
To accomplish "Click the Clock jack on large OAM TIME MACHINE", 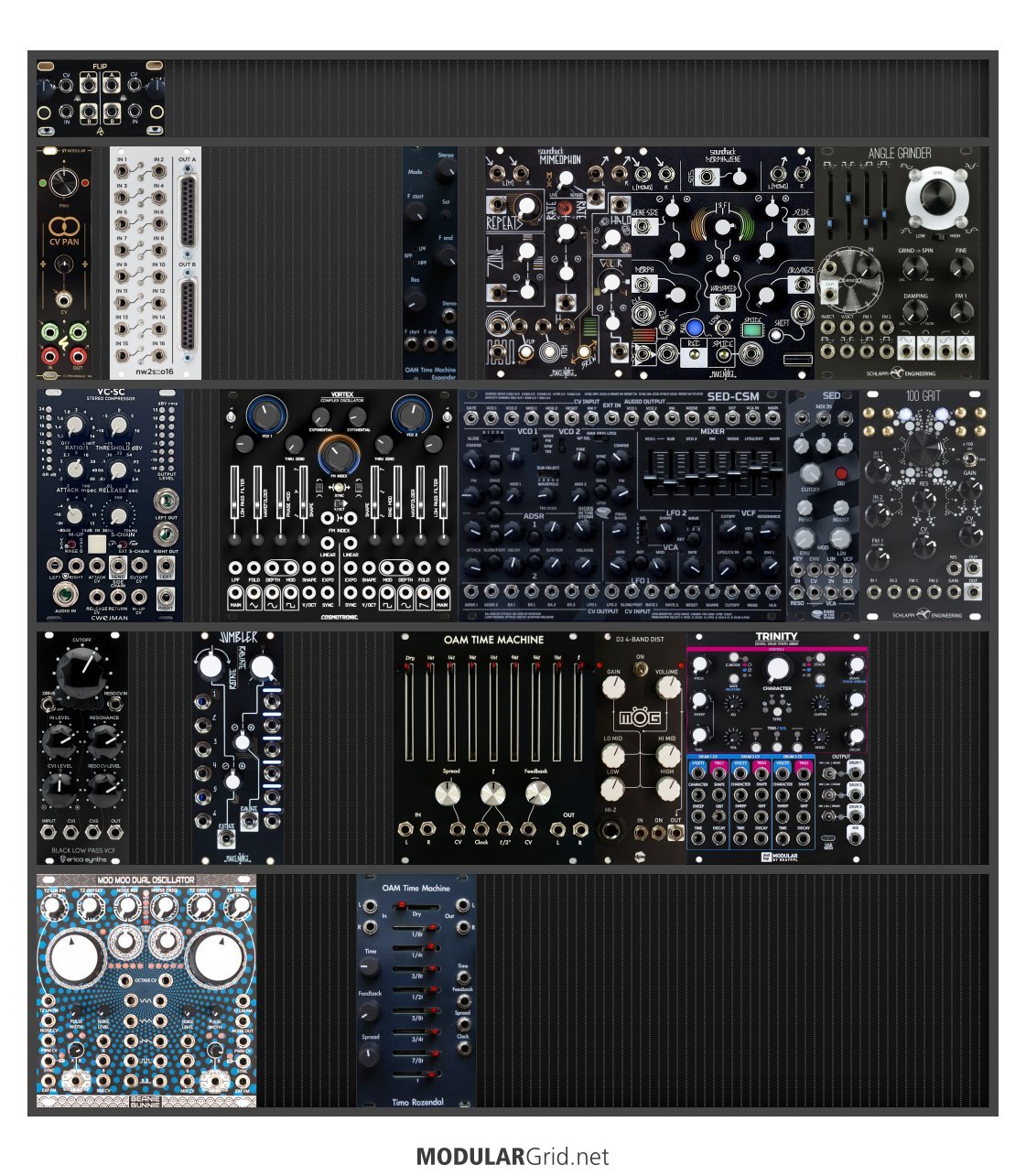I will click(482, 828).
